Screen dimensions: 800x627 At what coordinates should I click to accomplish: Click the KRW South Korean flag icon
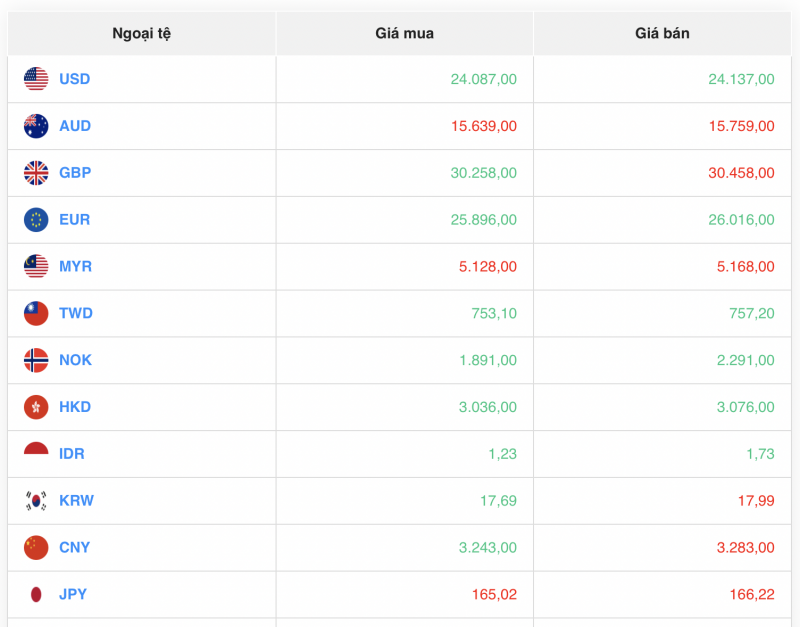(36, 501)
